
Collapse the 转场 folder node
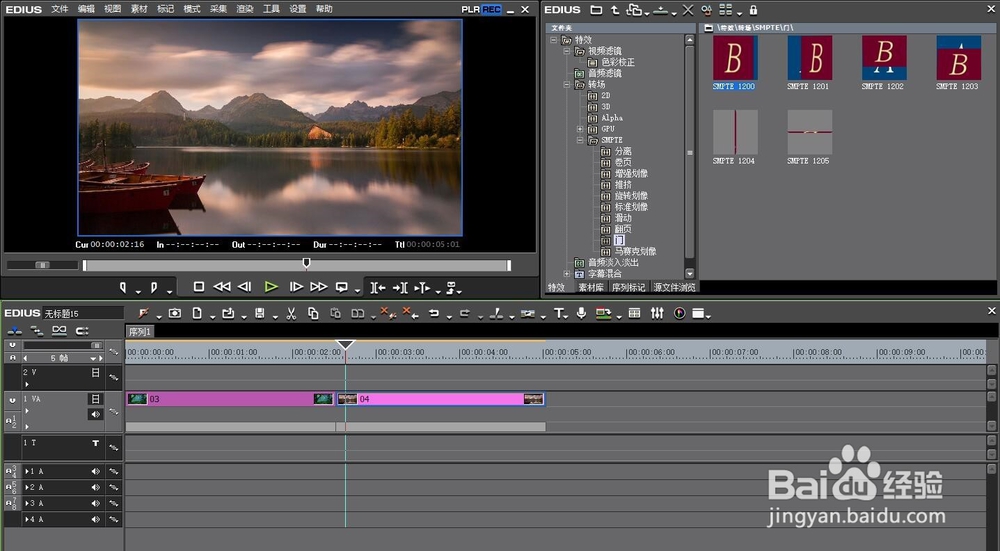coord(566,84)
